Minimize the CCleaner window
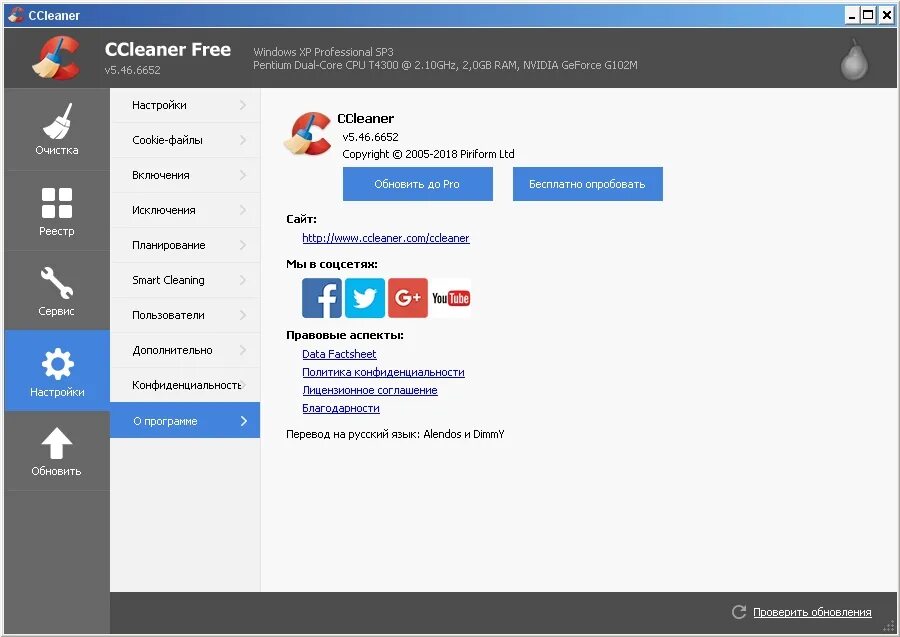The height and width of the screenshot is (637, 900). (x=852, y=15)
